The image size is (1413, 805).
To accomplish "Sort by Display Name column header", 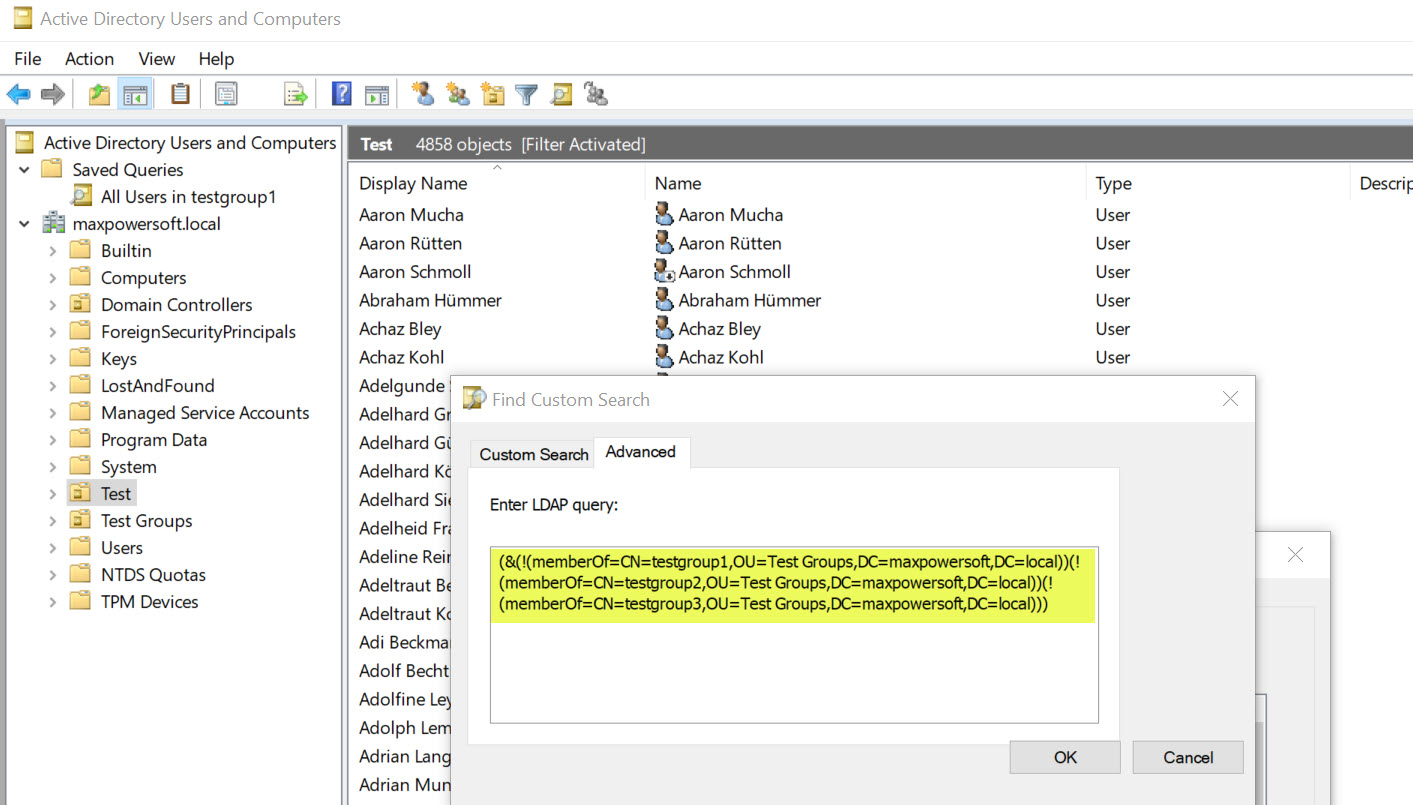I will (x=413, y=183).
